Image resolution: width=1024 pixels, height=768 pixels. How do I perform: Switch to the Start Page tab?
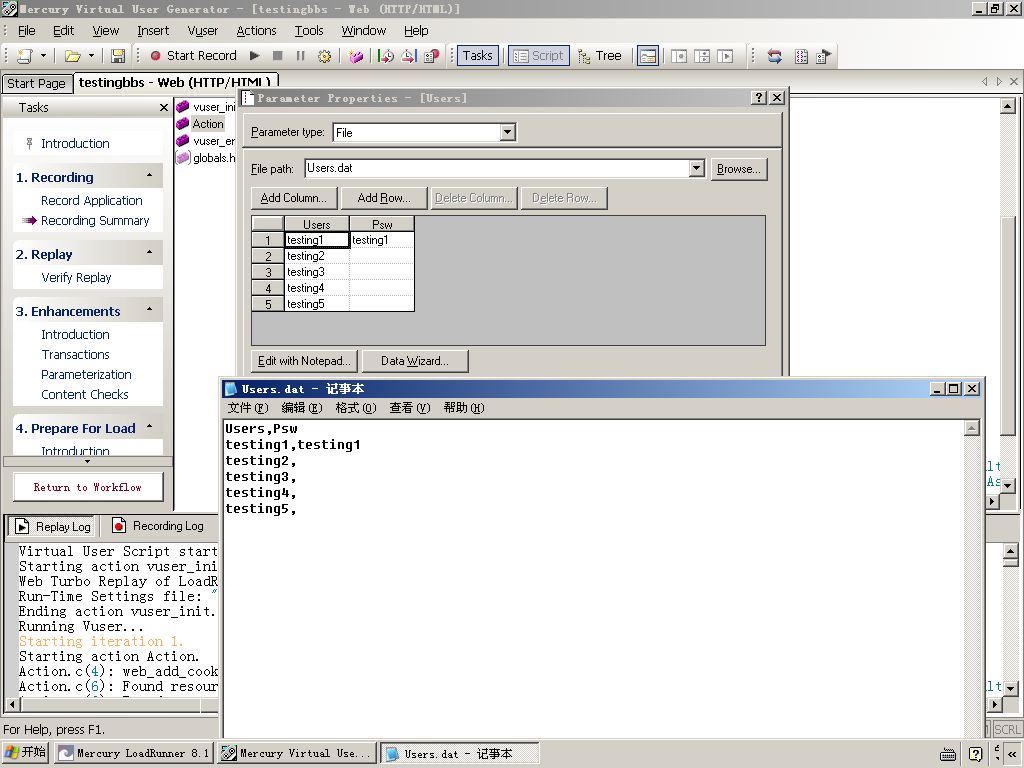tap(36, 83)
